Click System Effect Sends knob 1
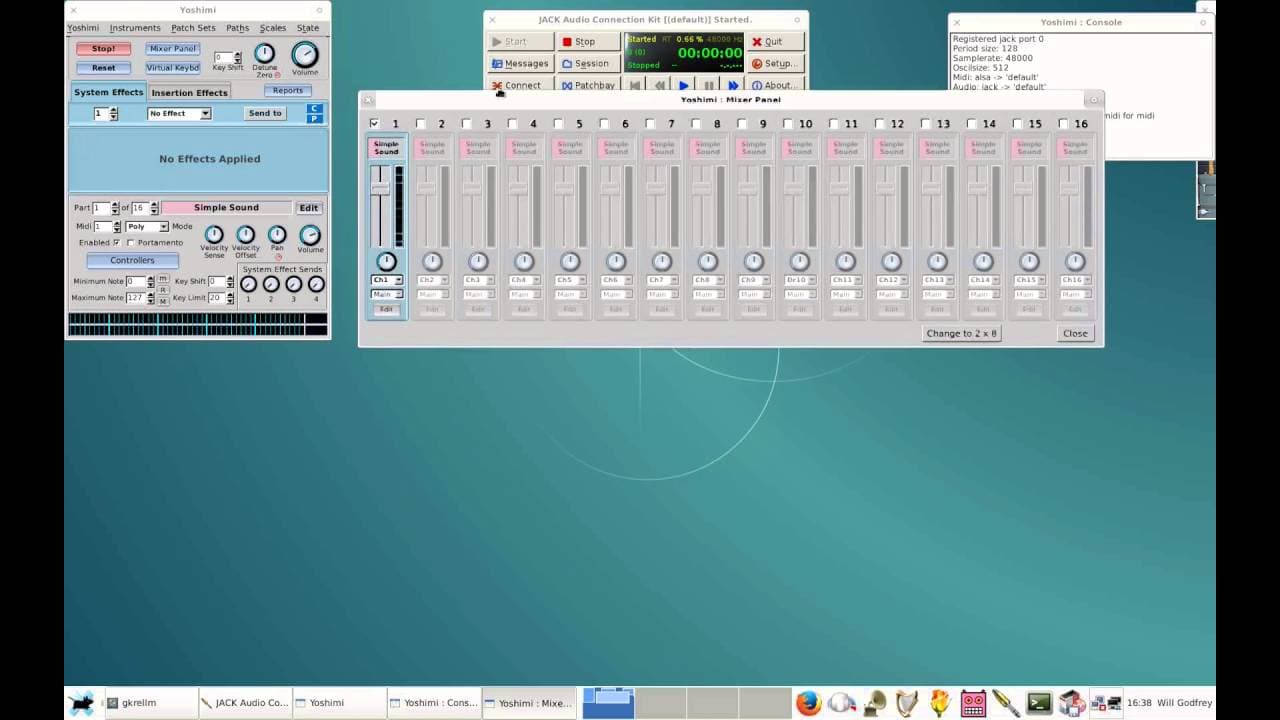The image size is (1280, 720). coord(248,284)
